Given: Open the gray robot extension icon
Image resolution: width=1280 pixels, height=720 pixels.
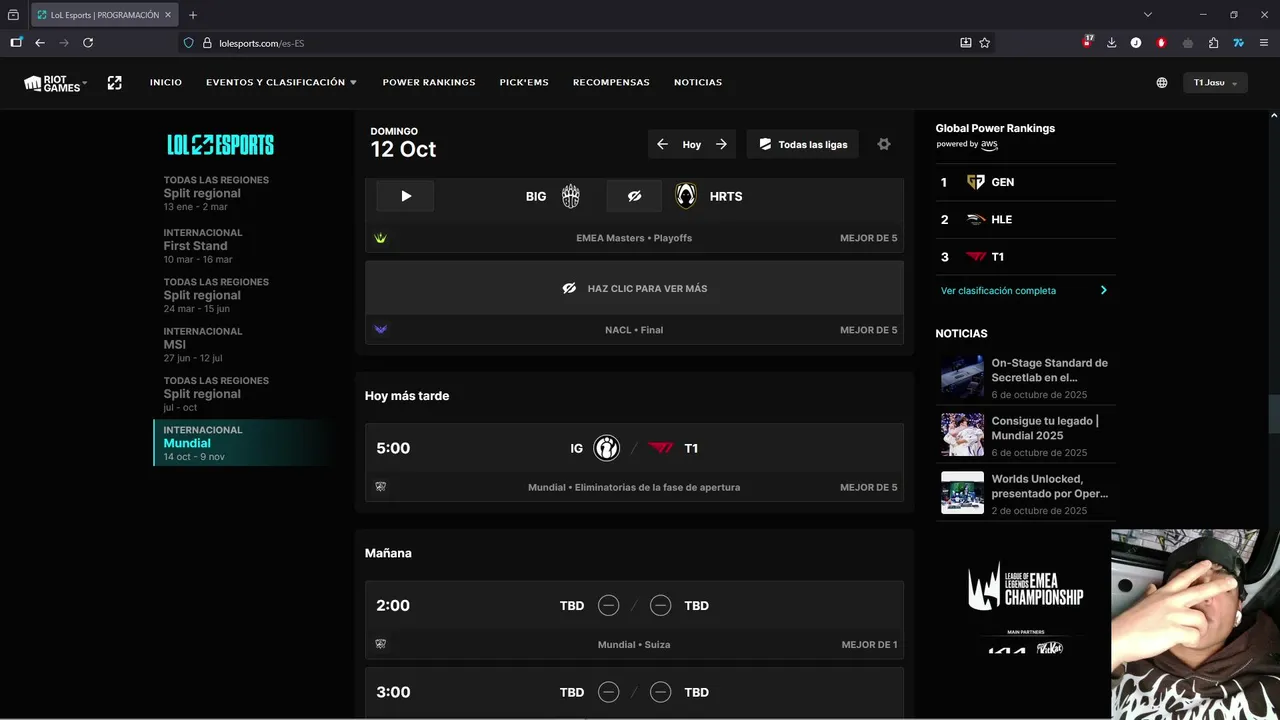Looking at the screenshot, I should tap(1188, 43).
